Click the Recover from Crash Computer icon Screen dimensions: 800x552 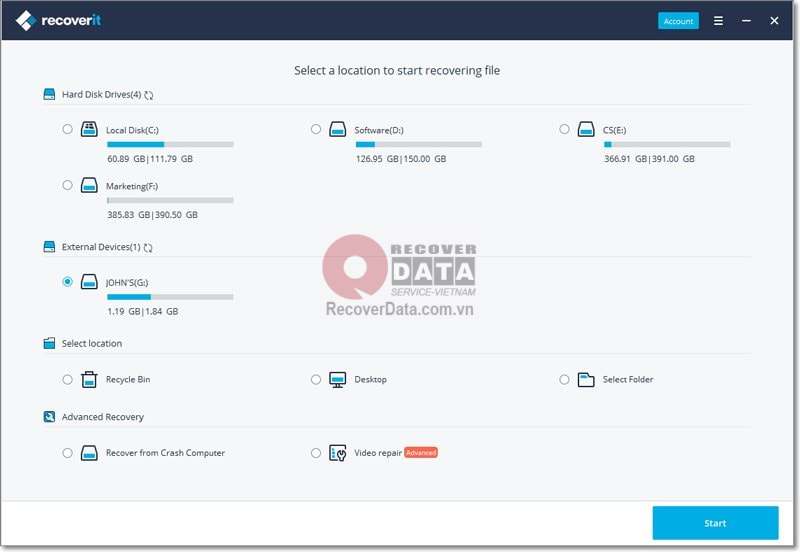tap(89, 453)
